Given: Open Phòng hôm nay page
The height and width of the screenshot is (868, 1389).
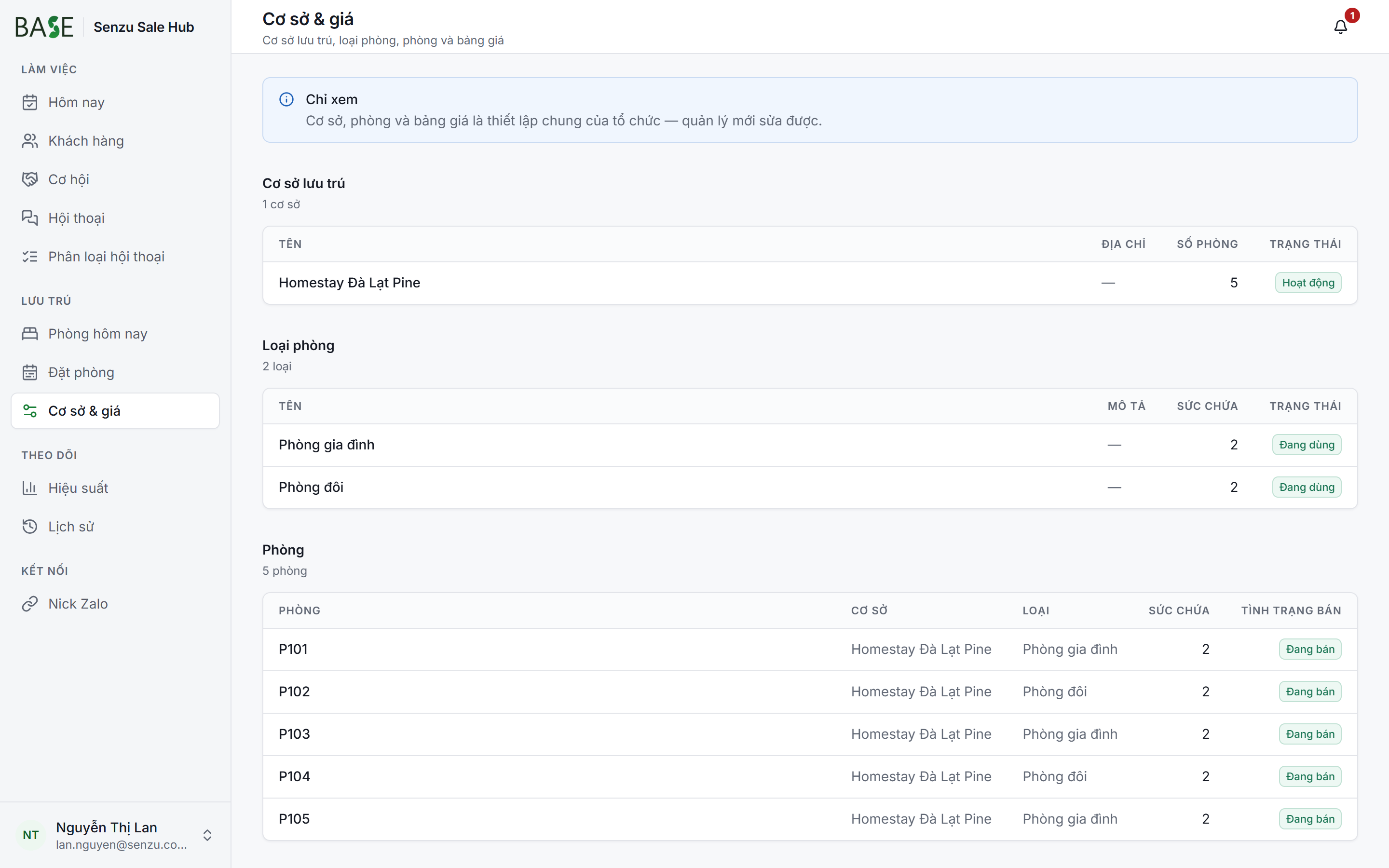Looking at the screenshot, I should [115, 334].
